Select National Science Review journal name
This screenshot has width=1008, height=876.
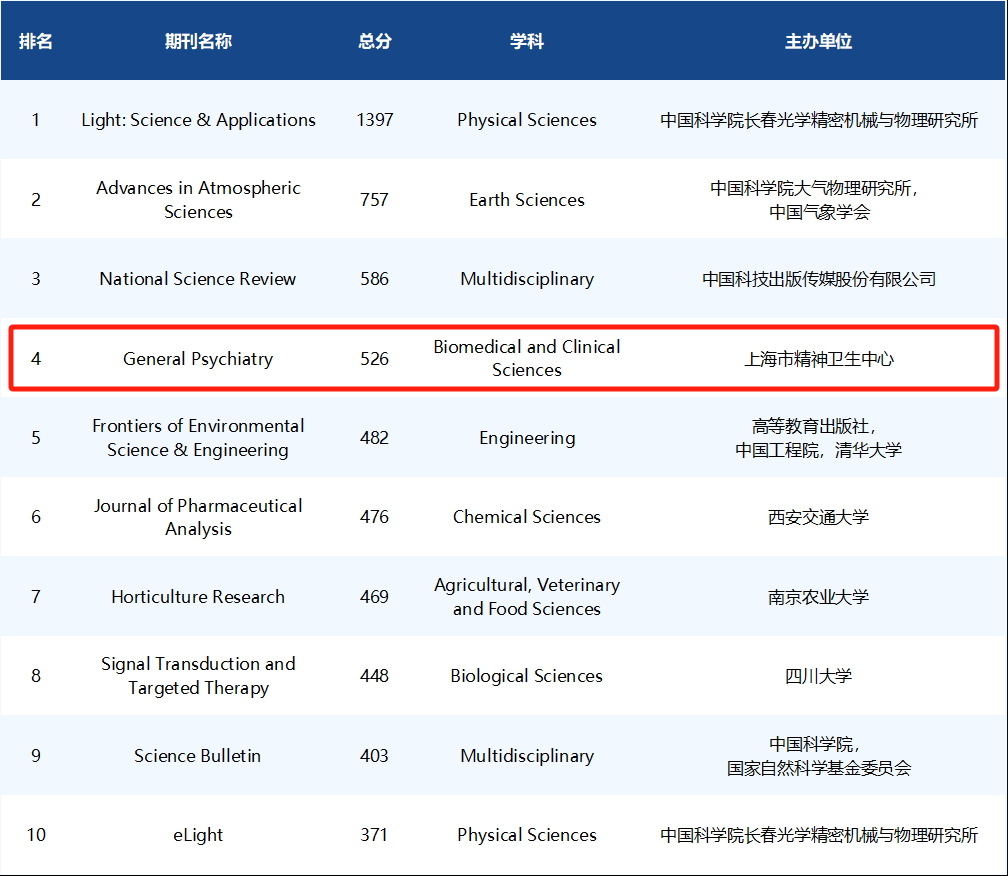[x=198, y=279]
